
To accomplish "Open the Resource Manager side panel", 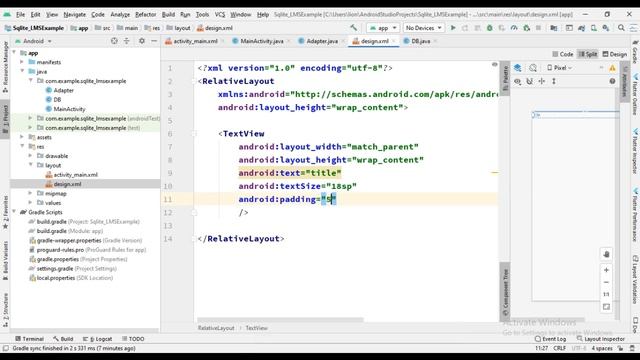I will point(5,67).
